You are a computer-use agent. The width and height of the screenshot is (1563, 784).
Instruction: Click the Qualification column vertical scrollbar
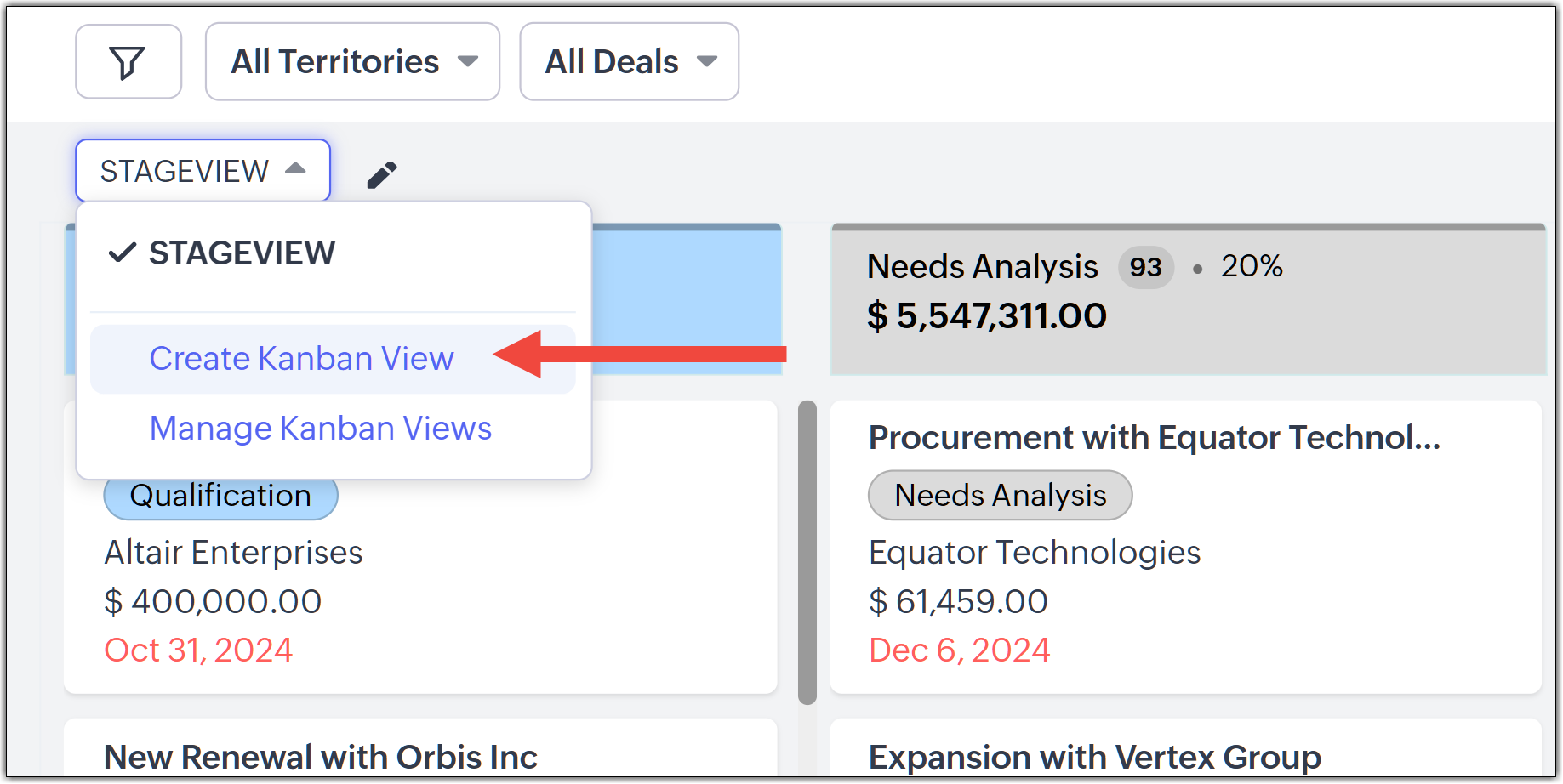(807, 553)
